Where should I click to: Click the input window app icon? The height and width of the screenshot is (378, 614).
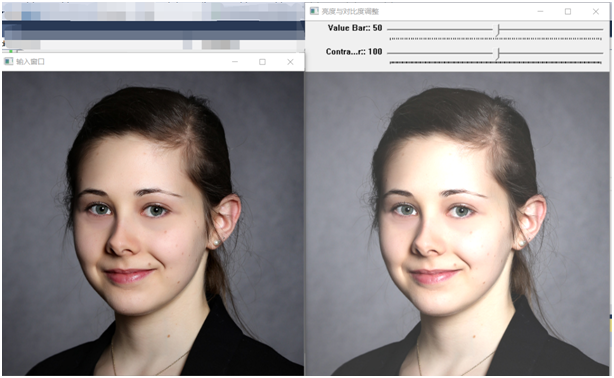[8, 61]
